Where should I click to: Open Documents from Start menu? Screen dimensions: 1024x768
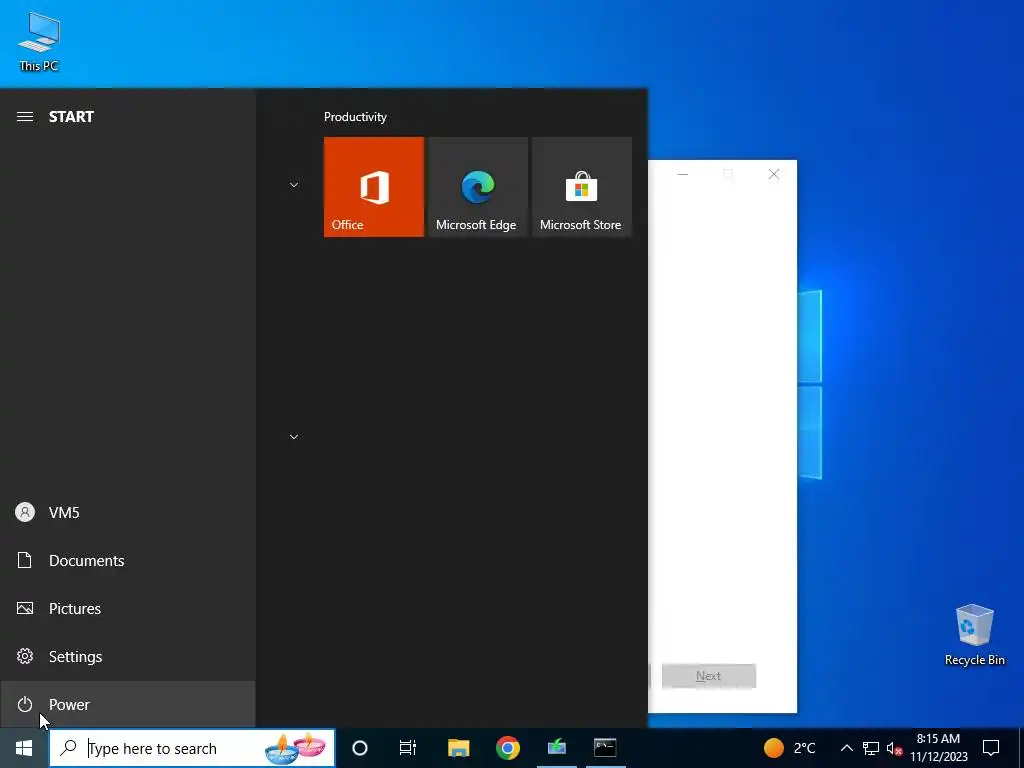(x=127, y=560)
